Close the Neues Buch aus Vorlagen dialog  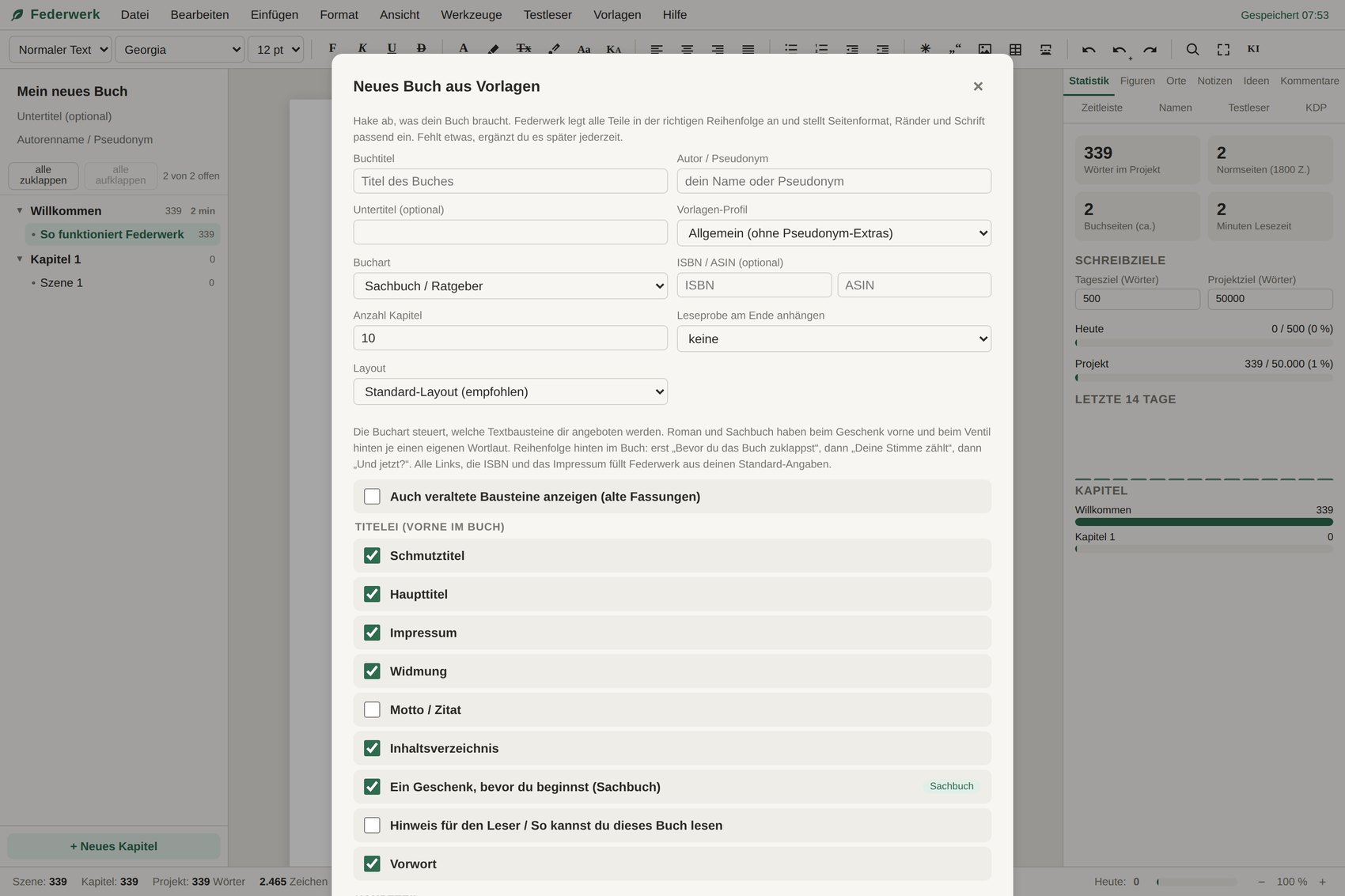978,86
